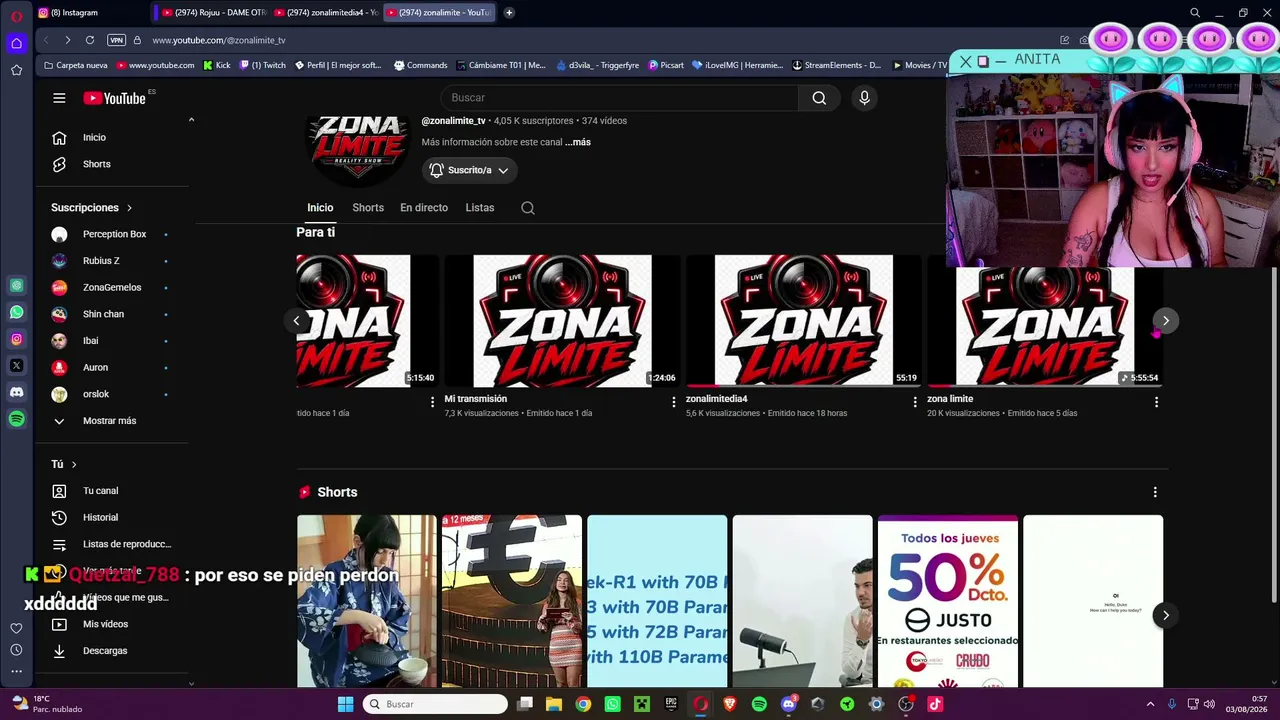Open the Rubius Z subscription
The height and width of the screenshot is (720, 1280).
point(101,261)
